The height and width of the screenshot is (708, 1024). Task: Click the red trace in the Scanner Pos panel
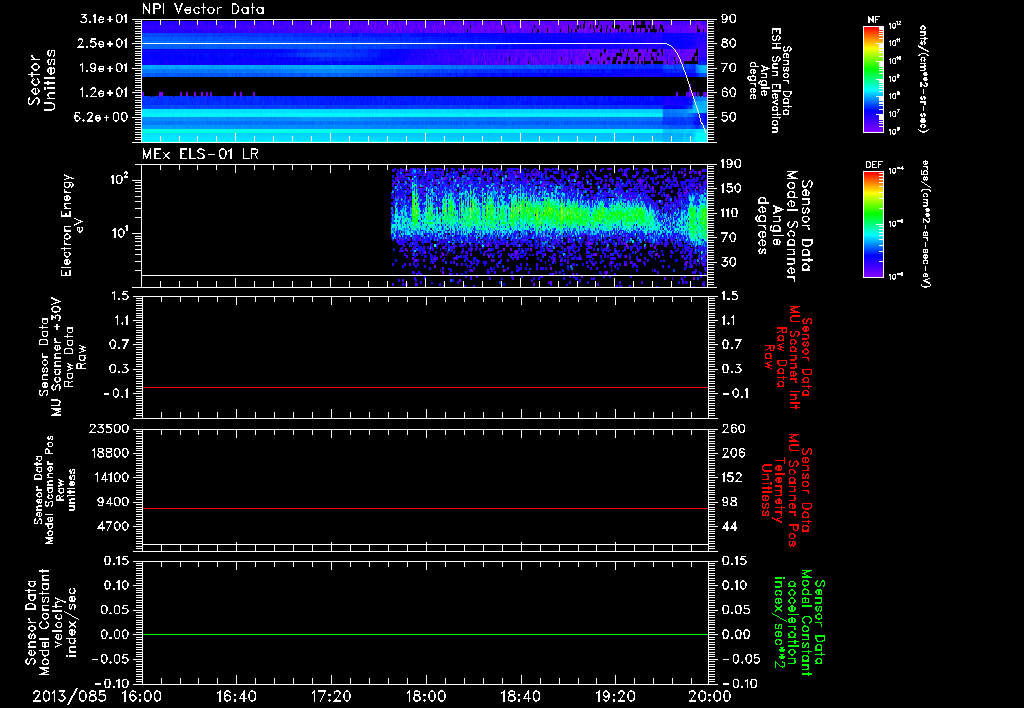425,508
